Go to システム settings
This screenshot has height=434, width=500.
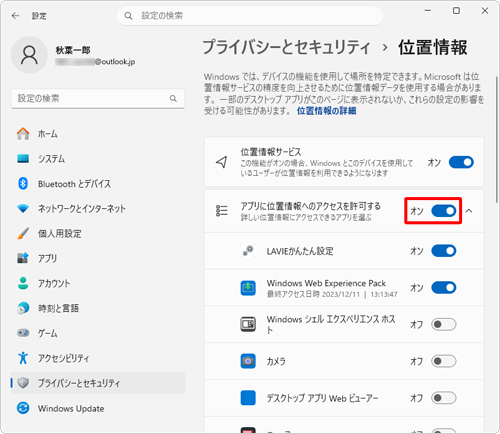98,159
